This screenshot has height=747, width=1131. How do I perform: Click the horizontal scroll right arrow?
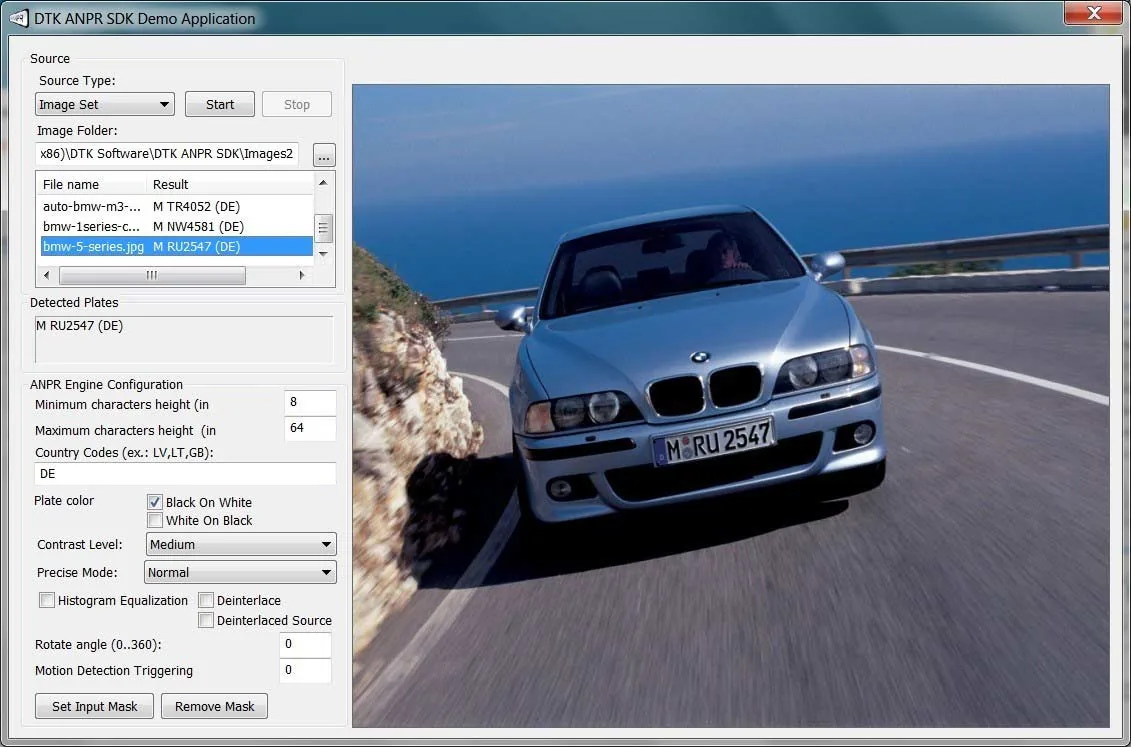tap(302, 275)
